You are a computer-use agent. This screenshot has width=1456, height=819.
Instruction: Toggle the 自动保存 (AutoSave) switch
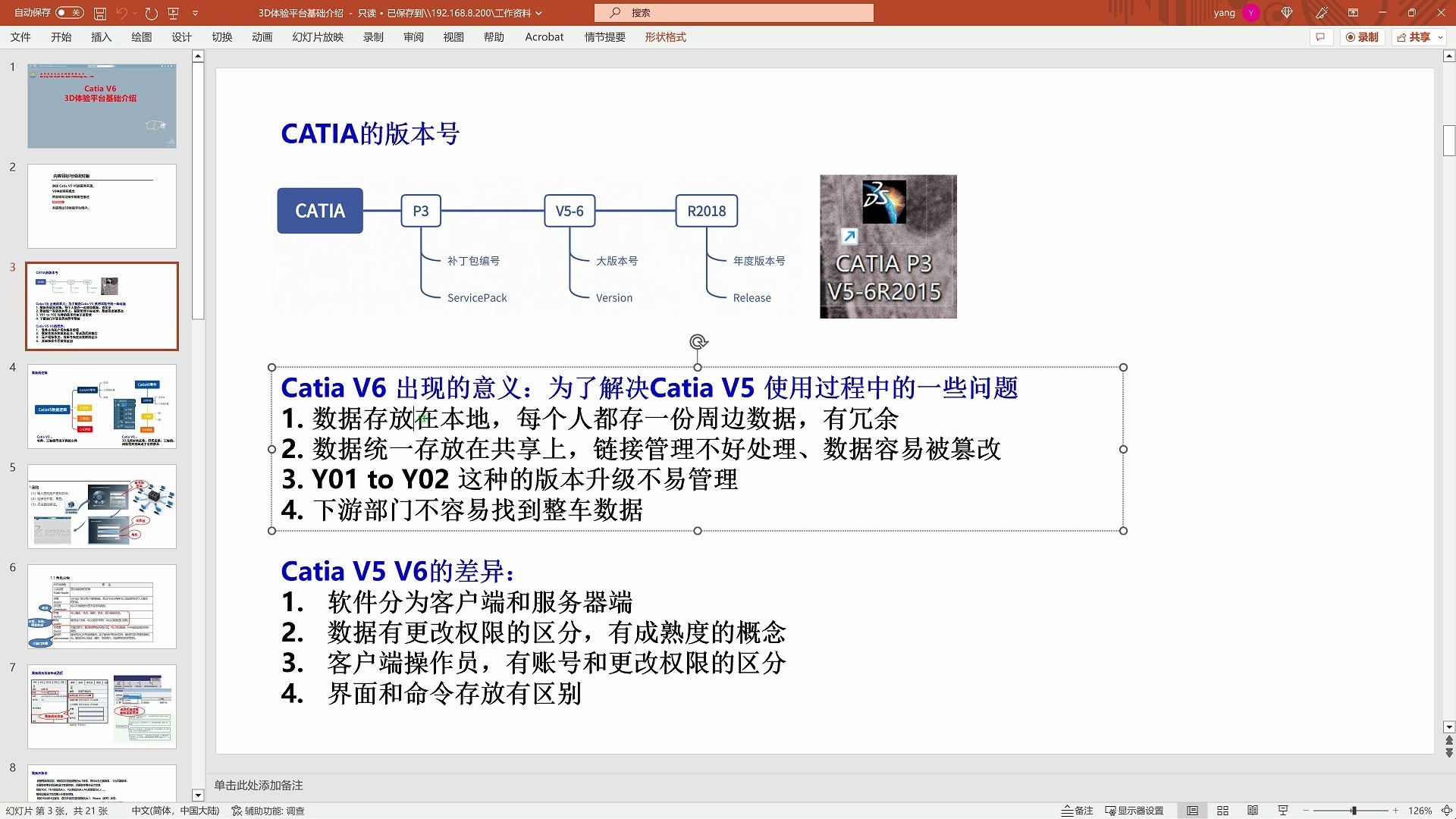70,13
